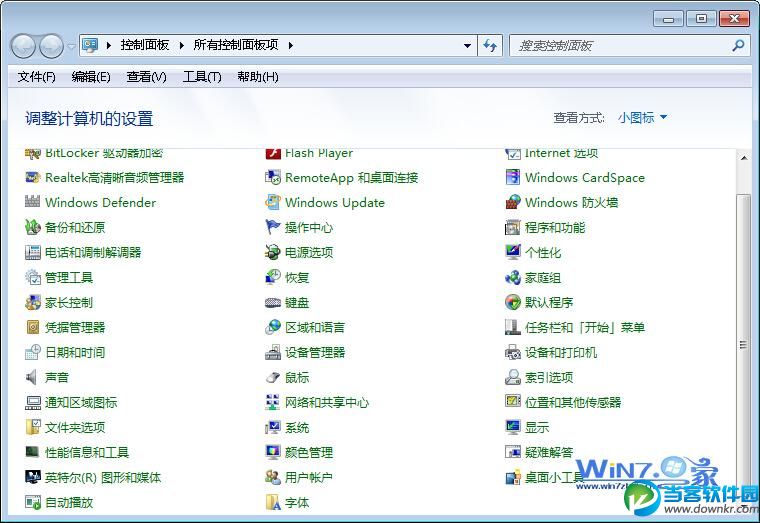Viewport: 760px width, 523px height.
Task: Open the 日期和时间 clock icon
Action: (x=32, y=352)
